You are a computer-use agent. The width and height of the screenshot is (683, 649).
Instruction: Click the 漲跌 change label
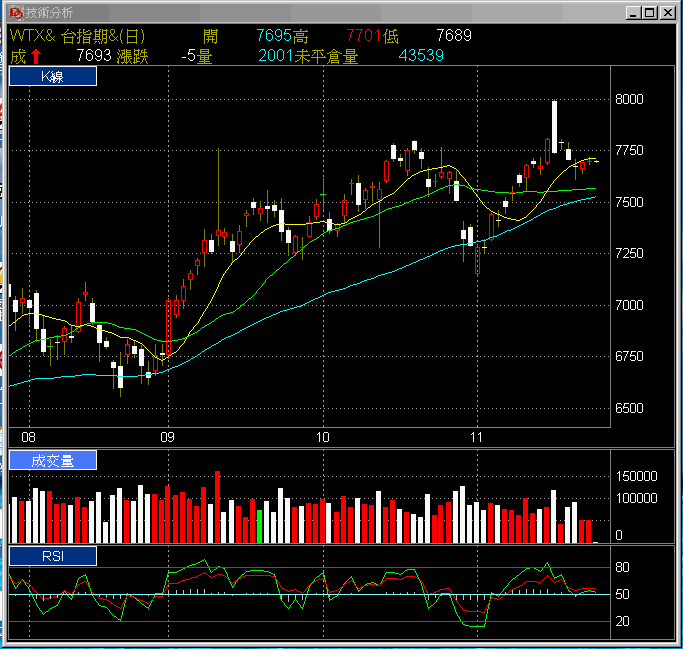(x=132, y=56)
